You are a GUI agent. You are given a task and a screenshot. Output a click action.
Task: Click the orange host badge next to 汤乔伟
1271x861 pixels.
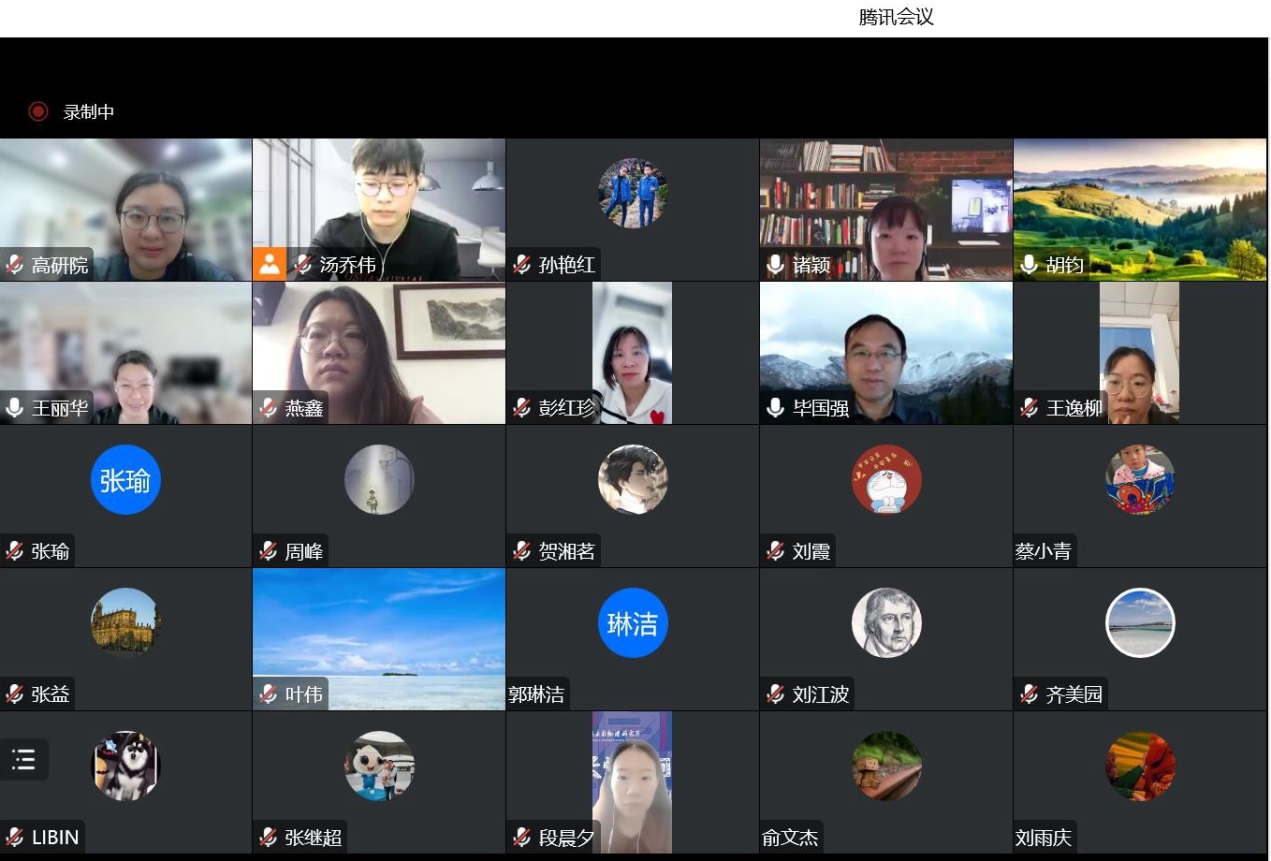pos(269,265)
